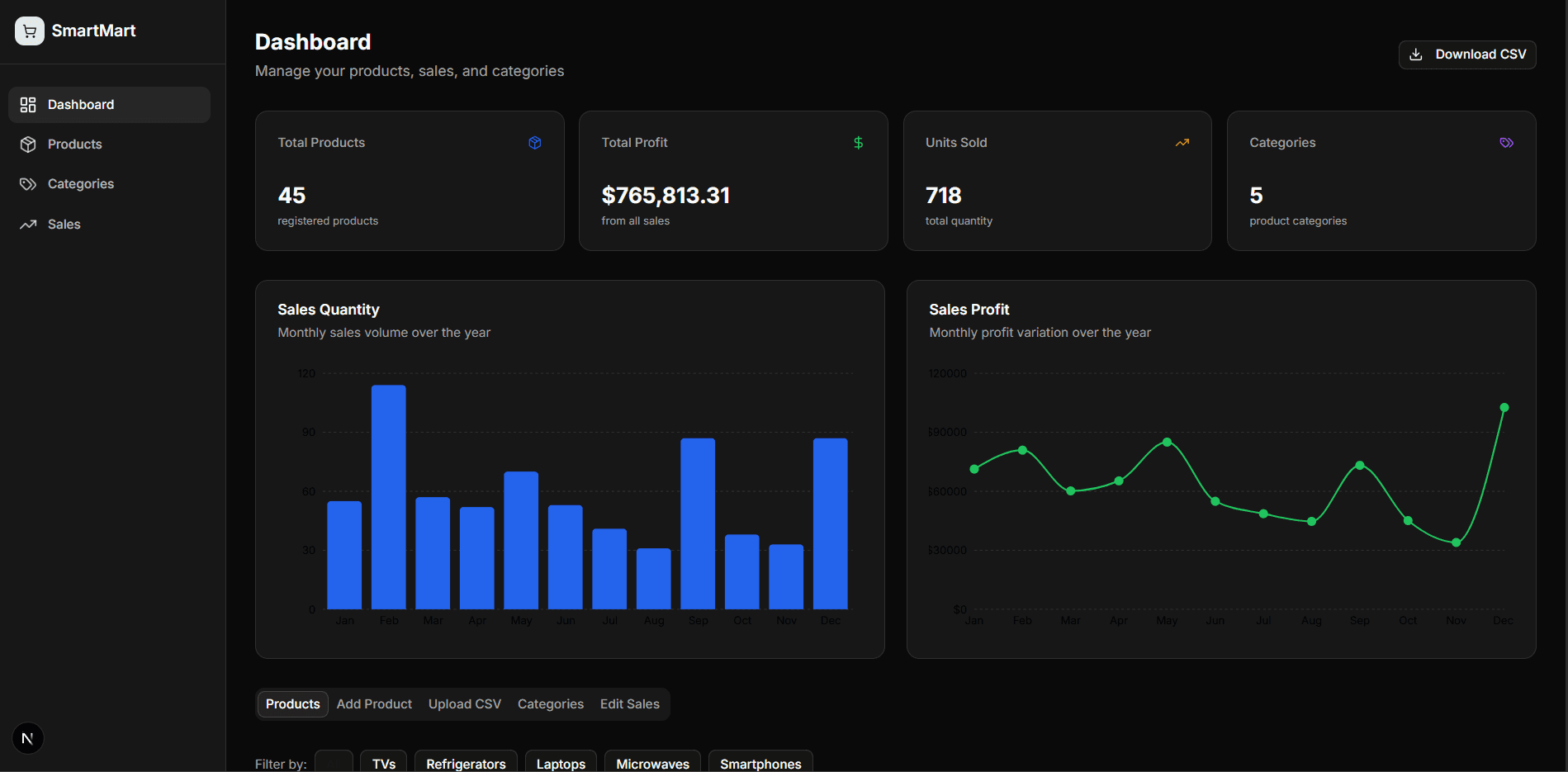Download the CSV report

[1467, 54]
